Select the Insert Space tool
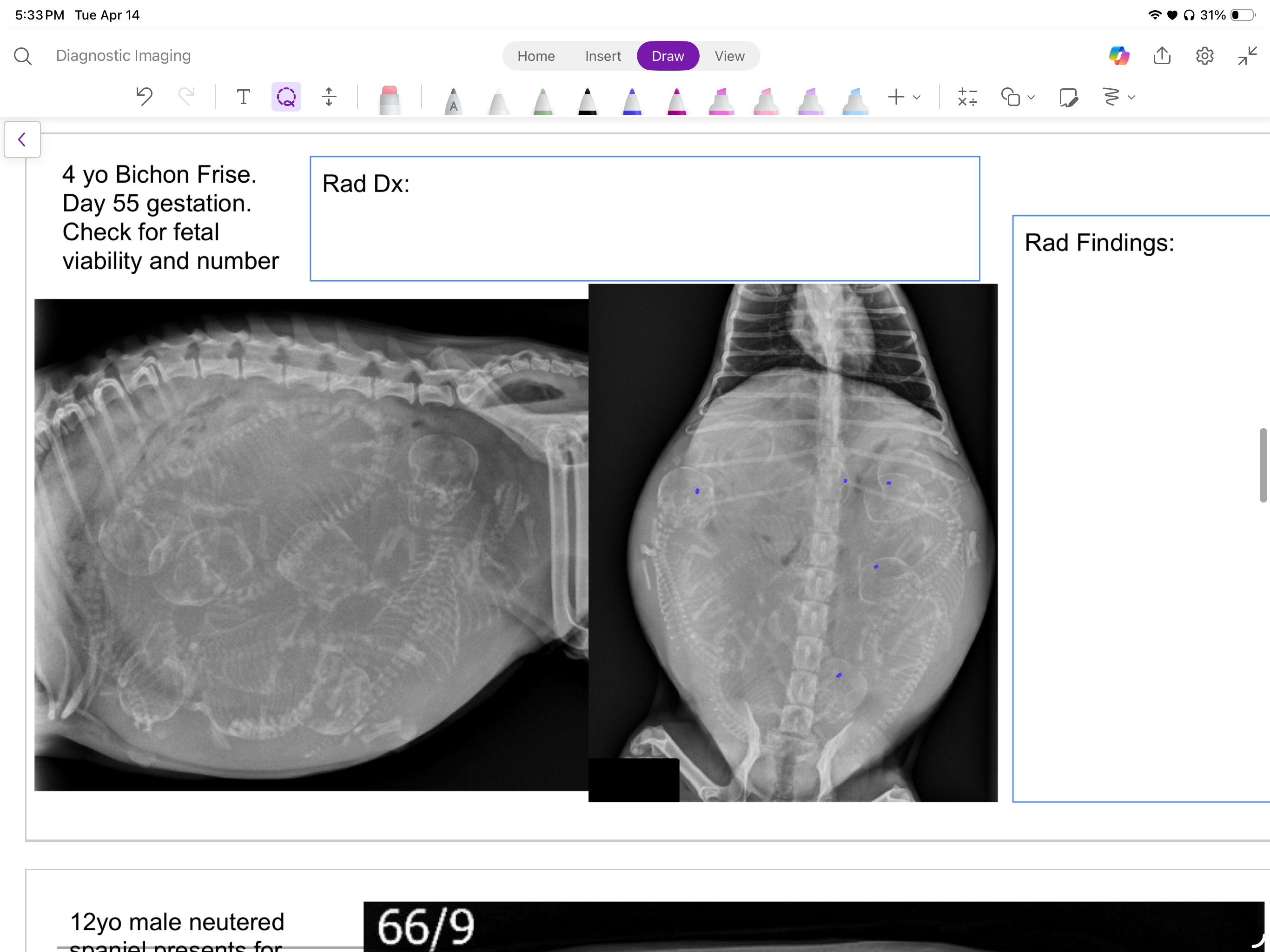 pyautogui.click(x=329, y=97)
